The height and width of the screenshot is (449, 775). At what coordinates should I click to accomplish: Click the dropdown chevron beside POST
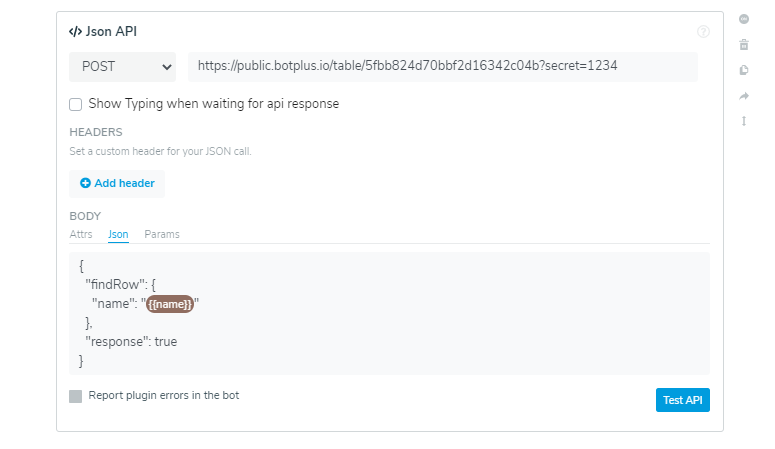click(167, 67)
